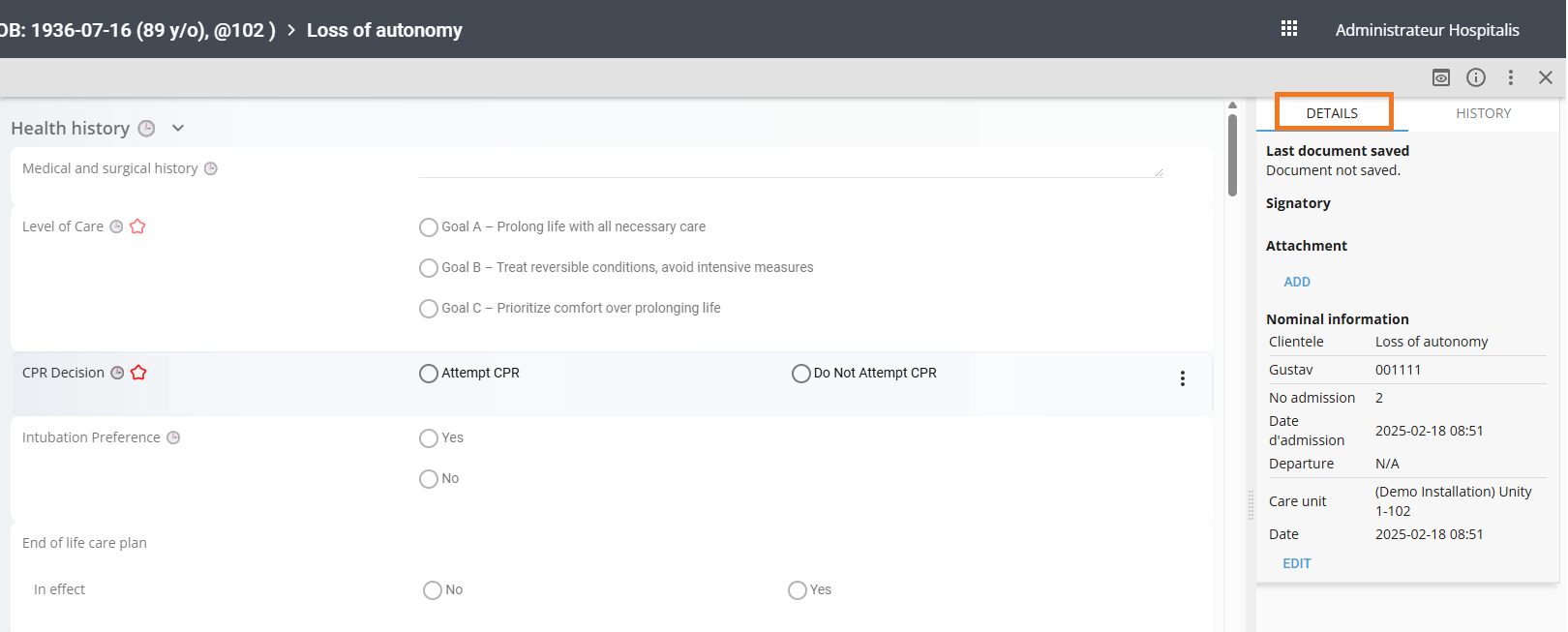Click the red star beside Level of Care
The height and width of the screenshot is (632, 1568).
[x=137, y=226]
